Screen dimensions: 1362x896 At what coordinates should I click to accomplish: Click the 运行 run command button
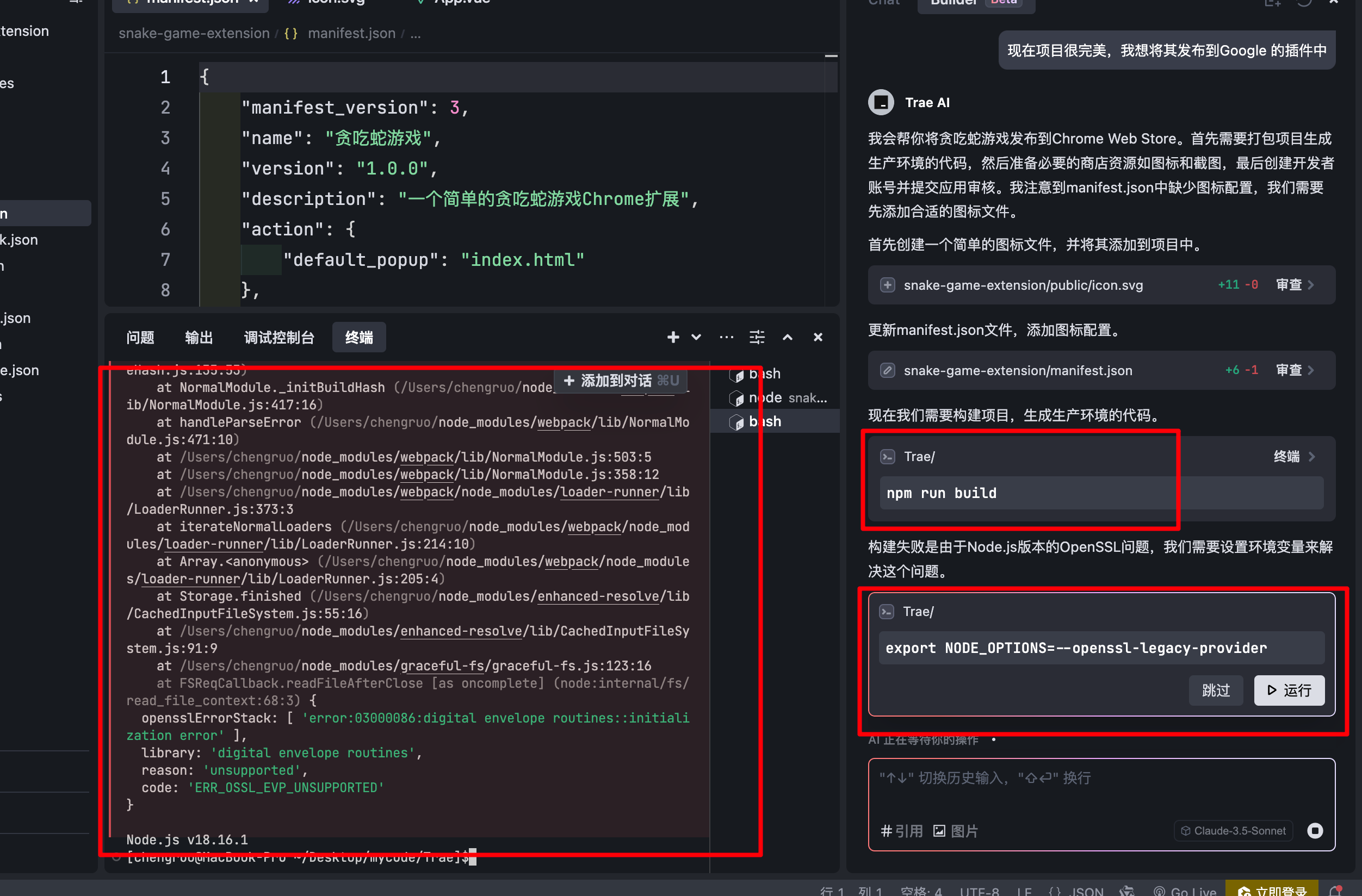(x=1289, y=690)
